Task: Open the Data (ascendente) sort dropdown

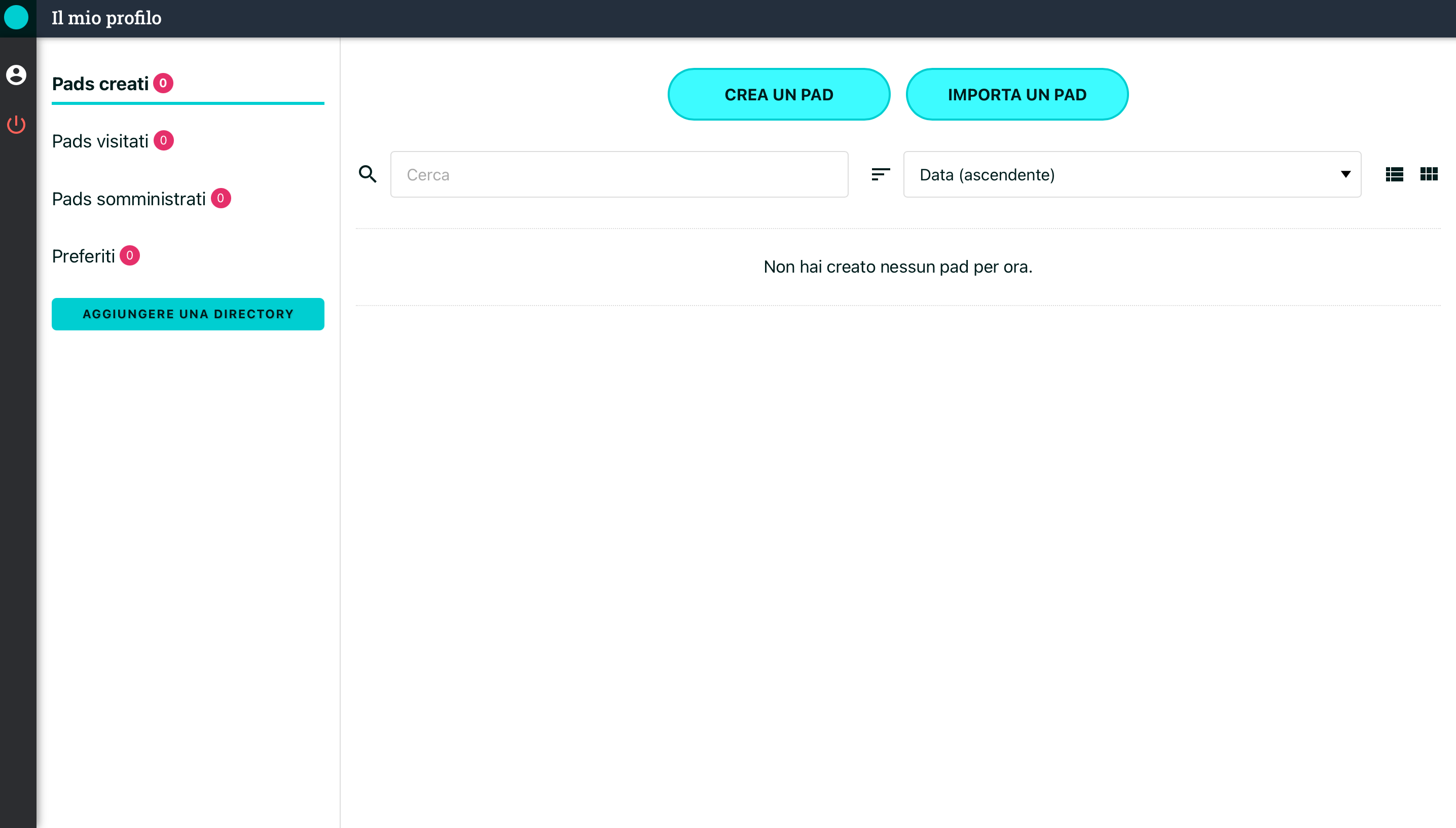Action: [x=1132, y=175]
